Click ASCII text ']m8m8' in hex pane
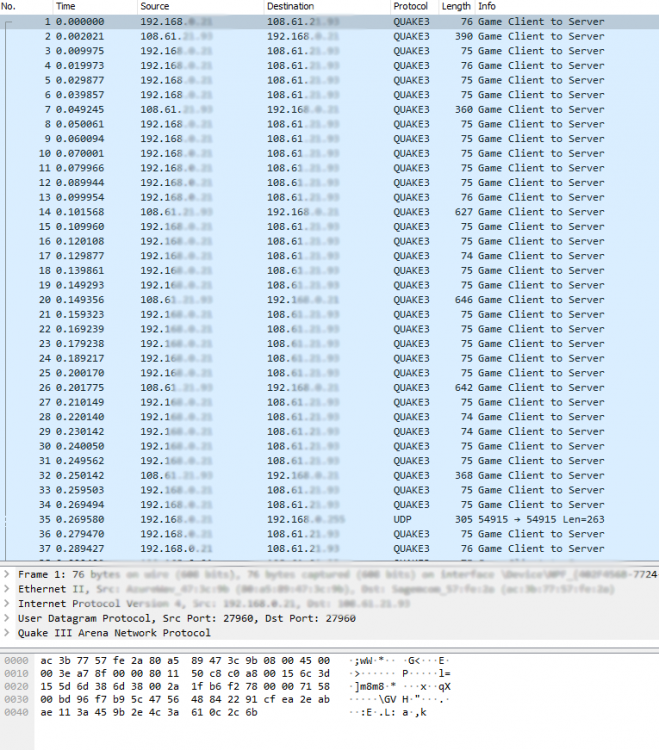 point(369,686)
